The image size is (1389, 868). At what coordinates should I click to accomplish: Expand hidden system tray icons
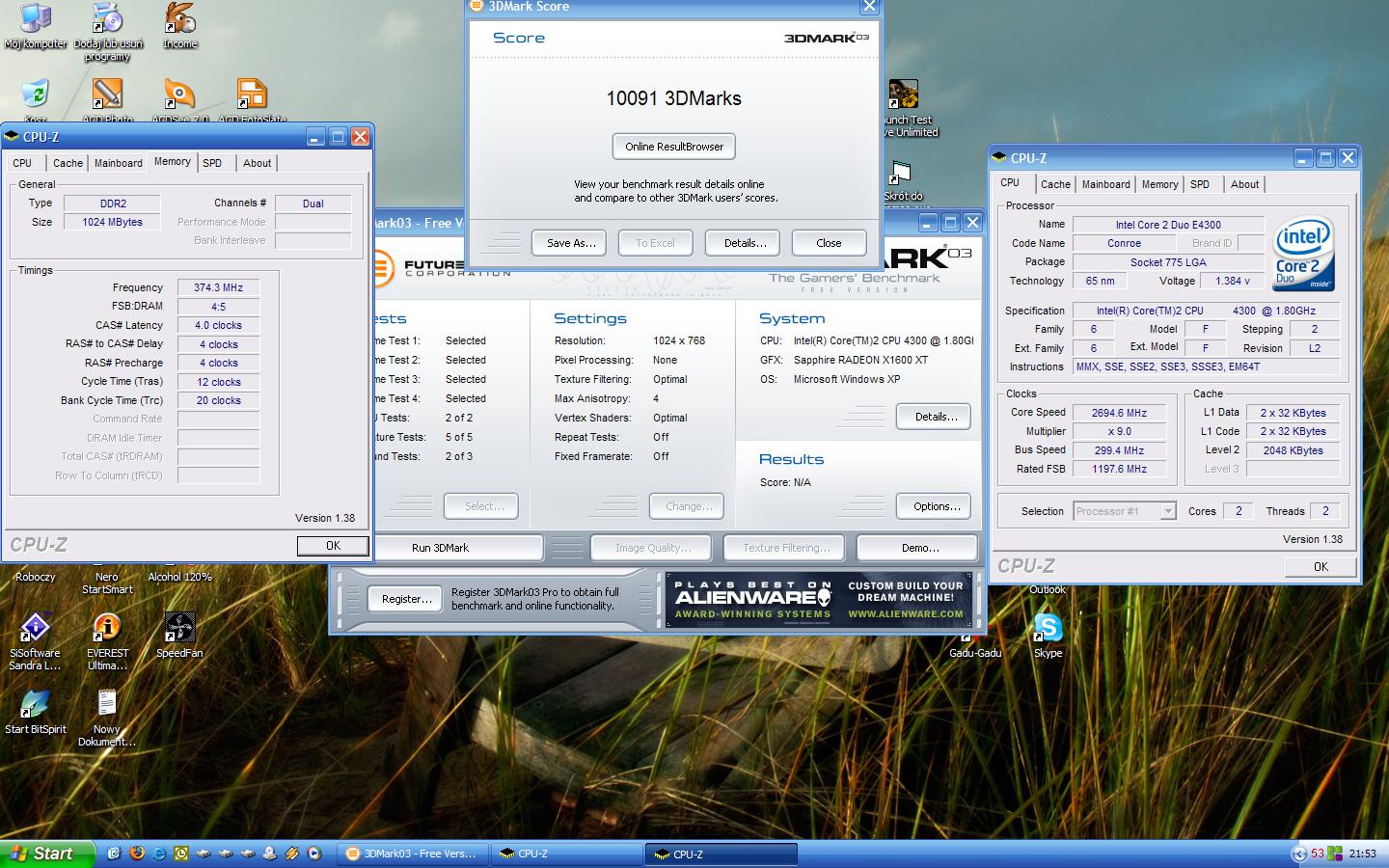[x=1298, y=854]
